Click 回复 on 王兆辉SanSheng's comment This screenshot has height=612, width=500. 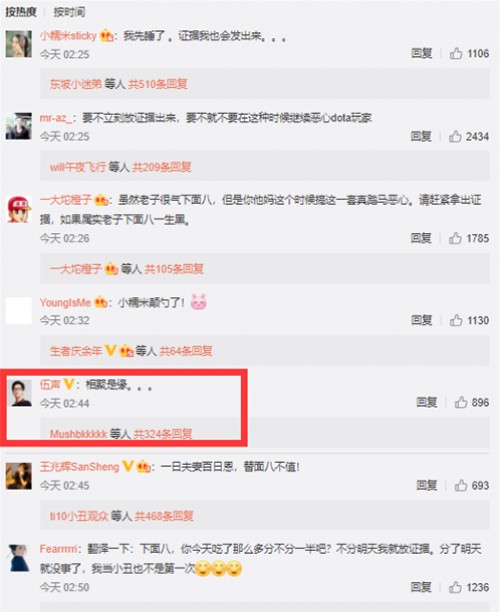[x=427, y=485]
